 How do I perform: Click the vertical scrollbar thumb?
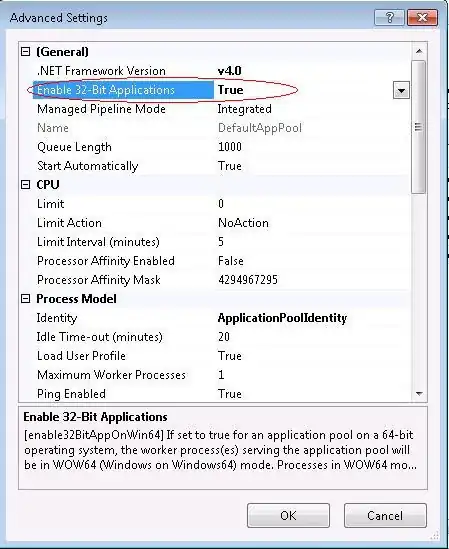coord(418,127)
